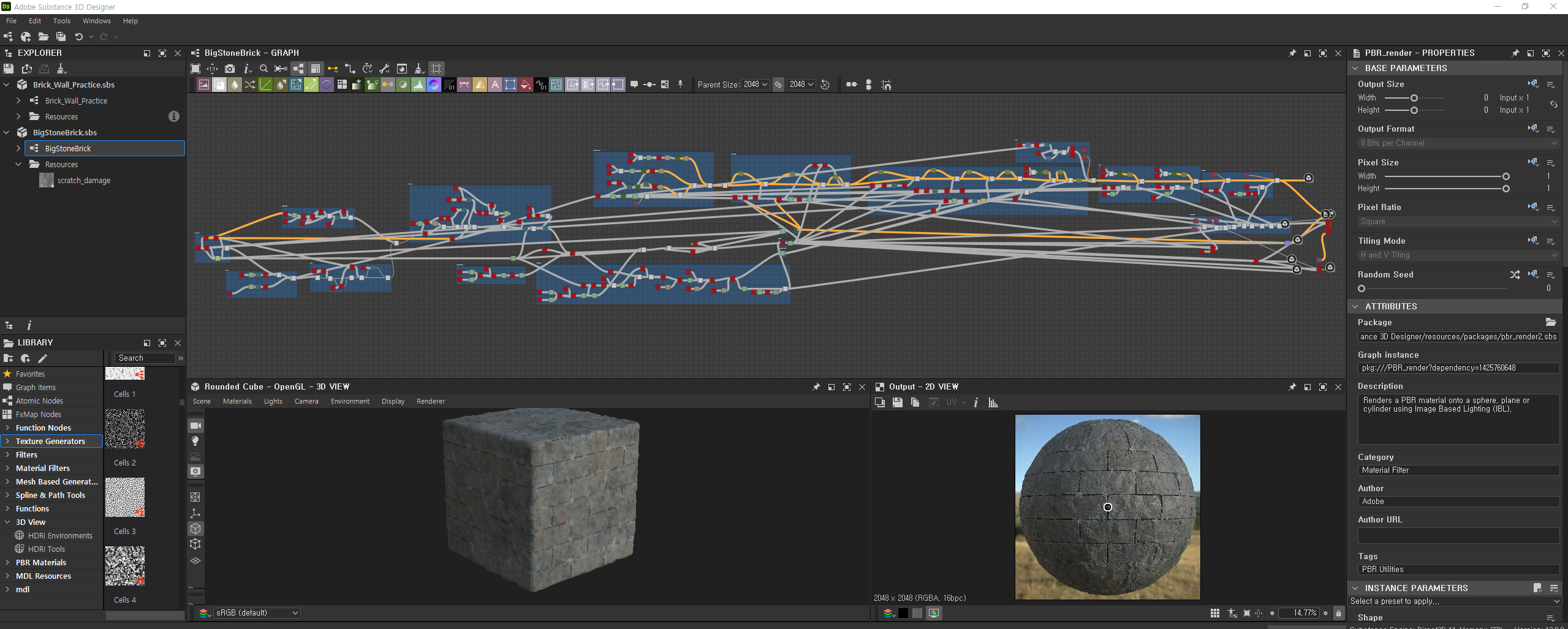Image resolution: width=1568 pixels, height=629 pixels.
Task: Click the Random Seed randomize icon
Action: [1515, 274]
